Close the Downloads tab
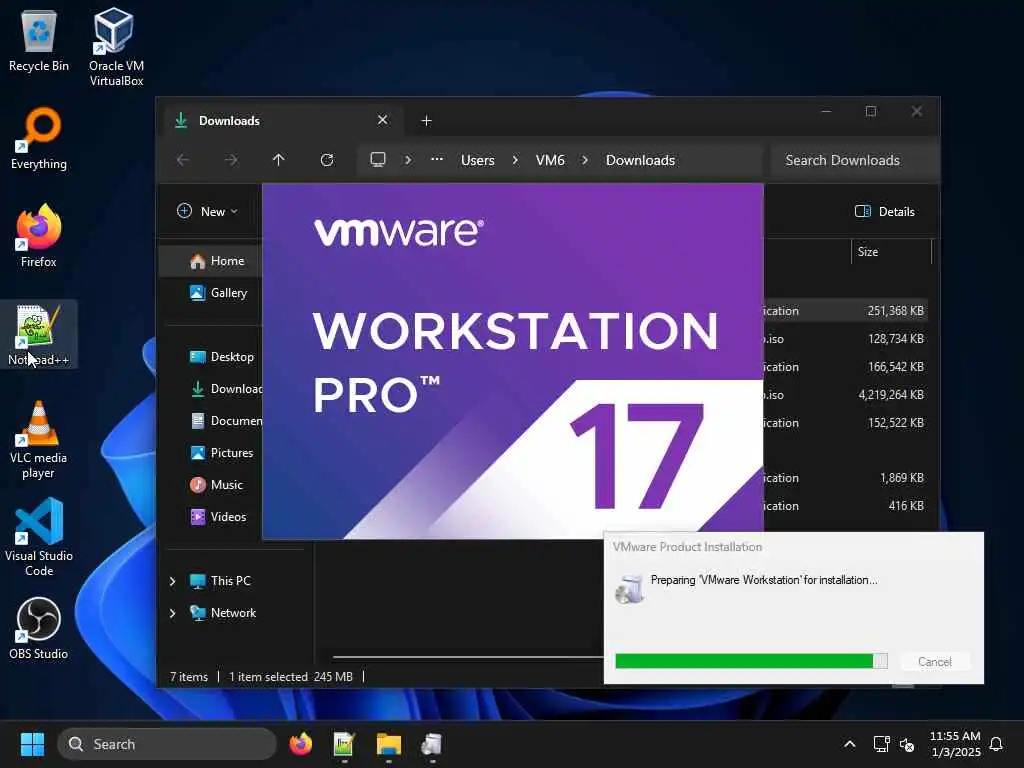 click(383, 120)
